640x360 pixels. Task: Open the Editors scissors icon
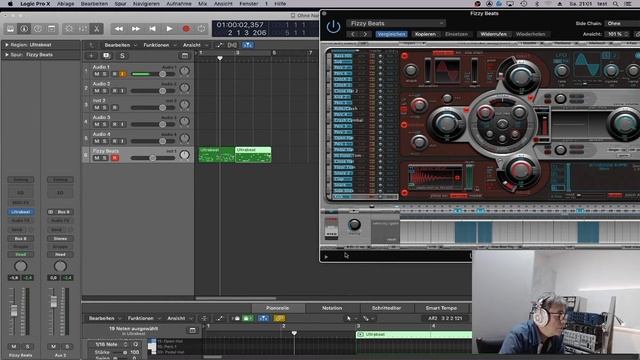96,29
